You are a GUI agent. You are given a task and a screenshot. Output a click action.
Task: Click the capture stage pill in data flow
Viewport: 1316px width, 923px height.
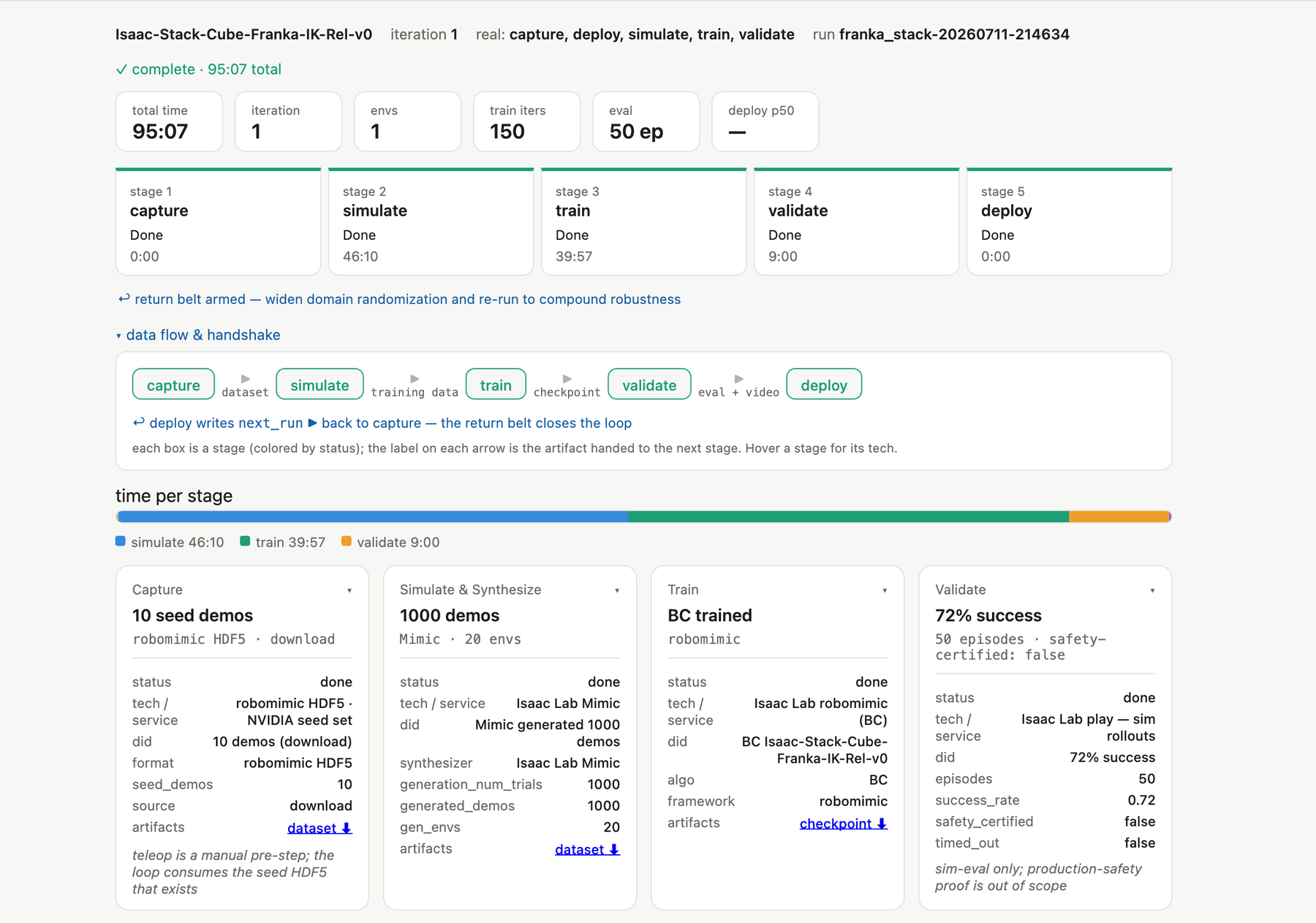[x=173, y=385]
